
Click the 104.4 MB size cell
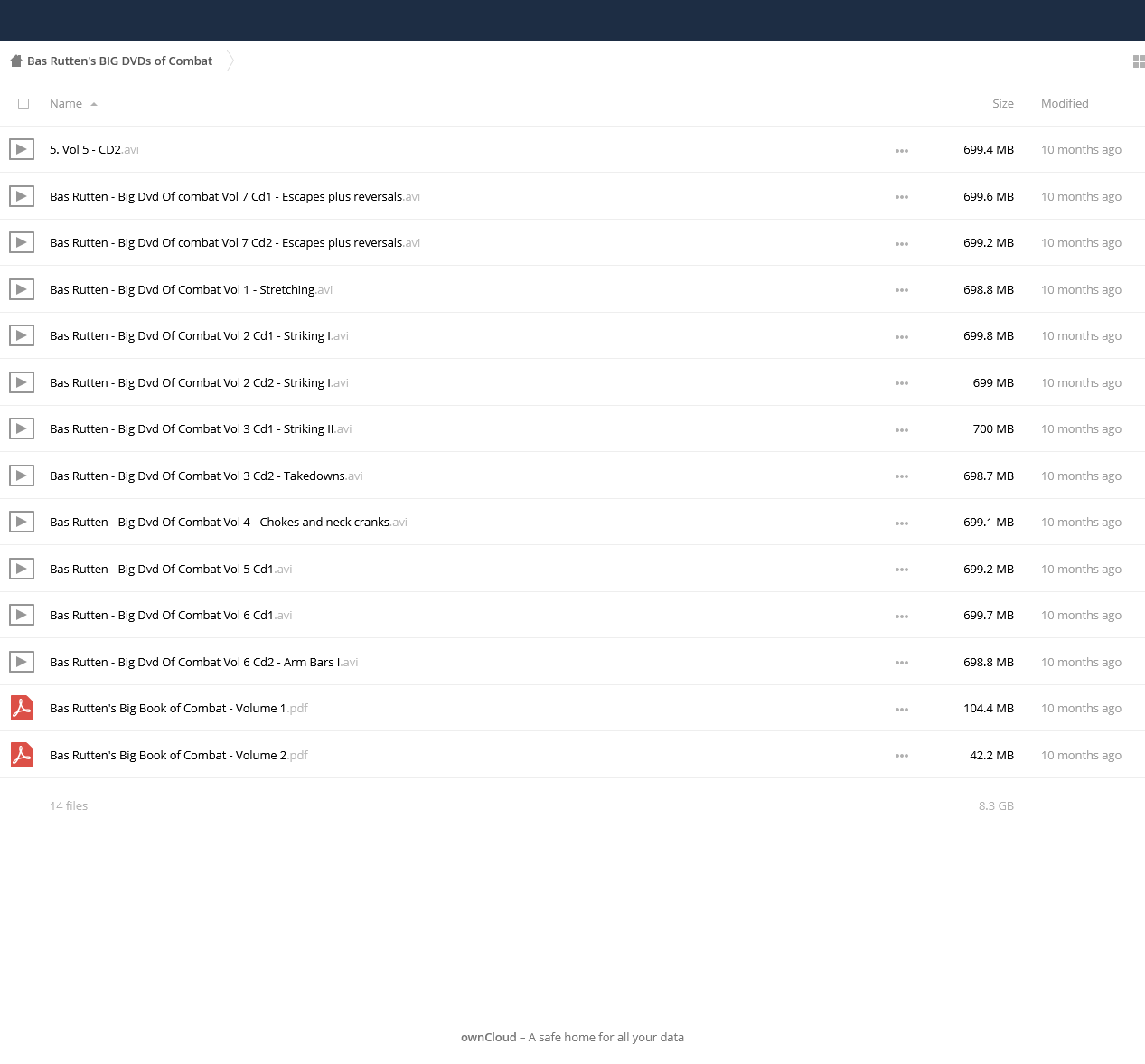[x=989, y=708]
